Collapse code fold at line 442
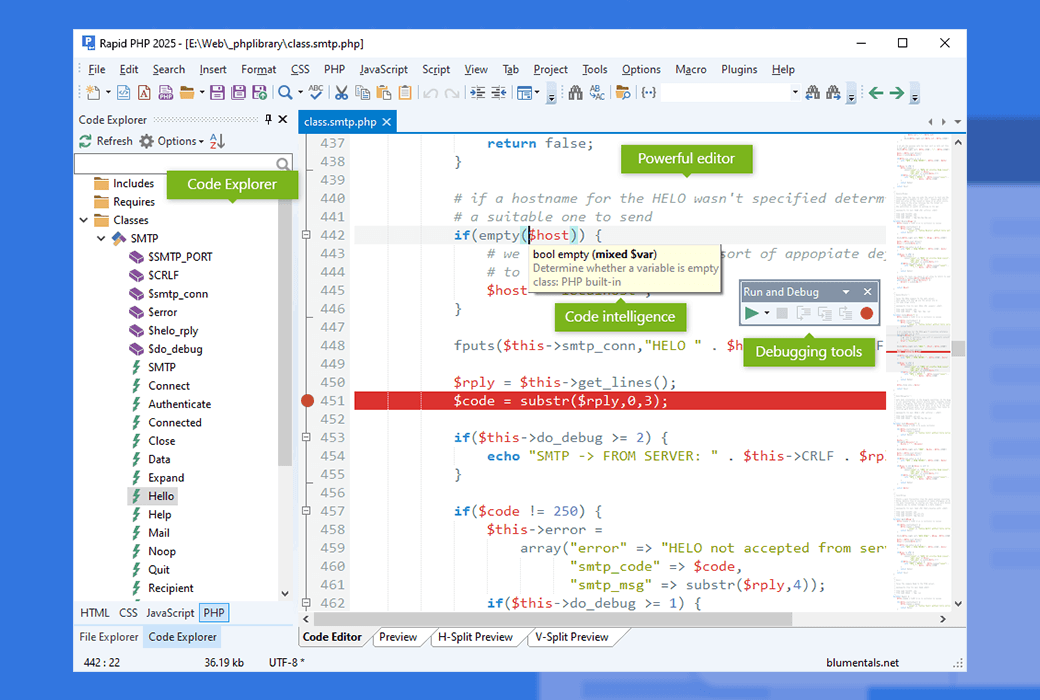 coord(306,235)
